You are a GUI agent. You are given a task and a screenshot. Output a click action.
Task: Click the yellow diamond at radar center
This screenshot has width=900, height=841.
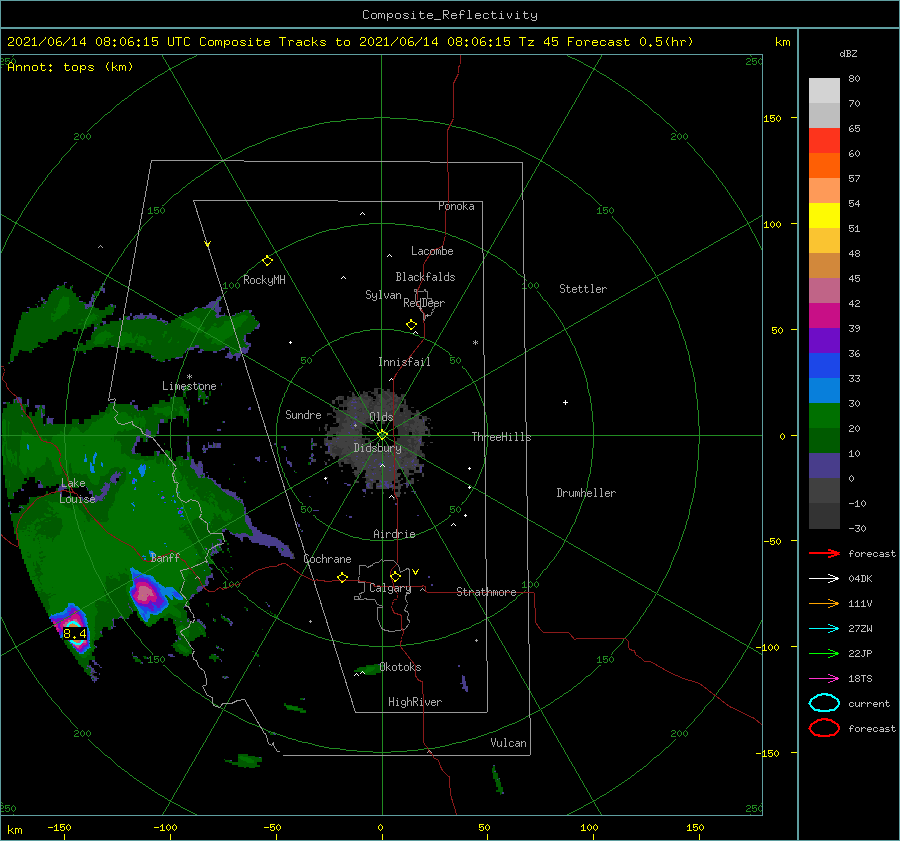382,435
